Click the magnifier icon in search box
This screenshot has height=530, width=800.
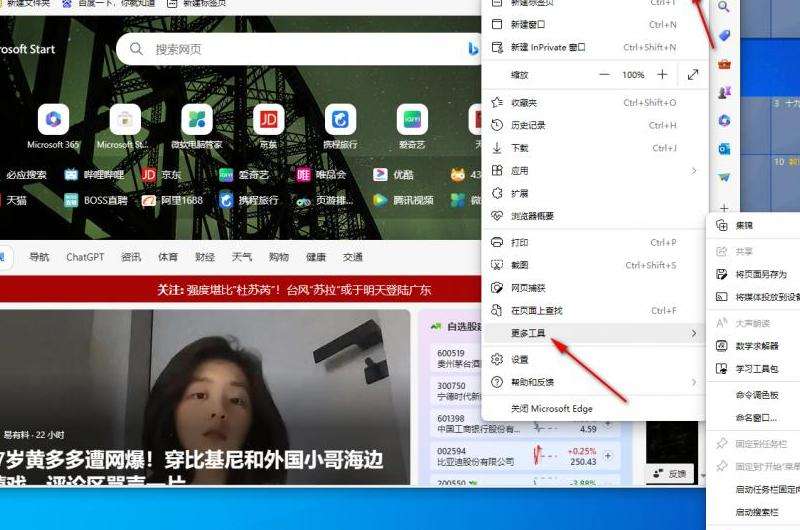(136, 49)
